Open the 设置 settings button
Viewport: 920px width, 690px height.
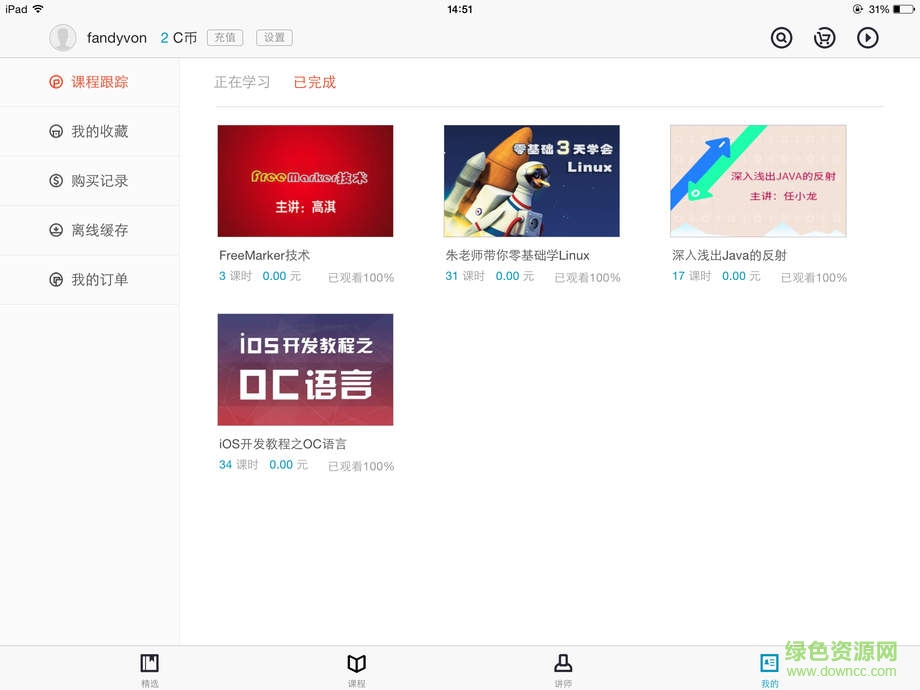point(274,37)
